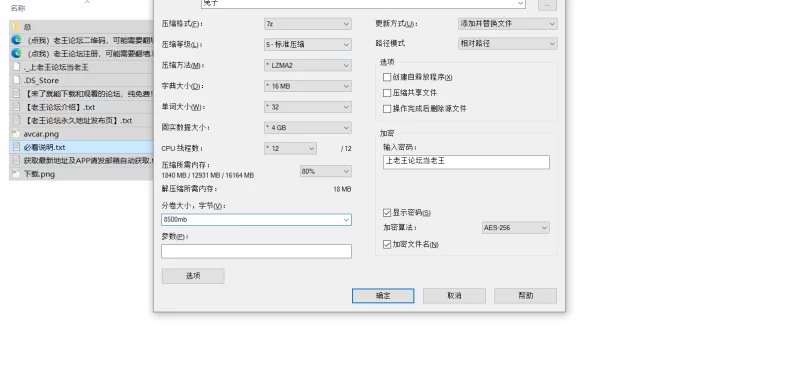800x382 pixels.
Task: Click into the 参数 input field
Action: [256, 251]
